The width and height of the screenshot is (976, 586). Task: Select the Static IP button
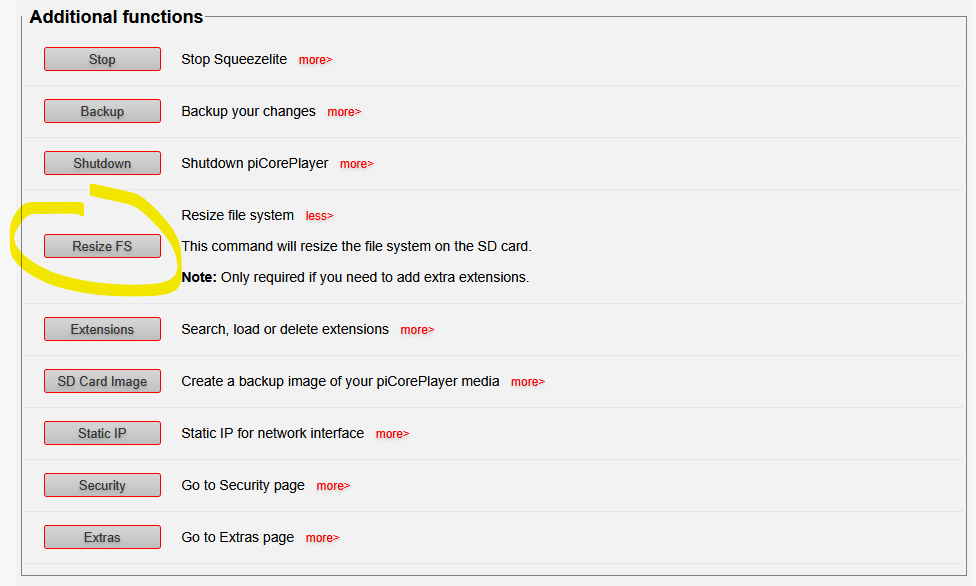(x=102, y=433)
